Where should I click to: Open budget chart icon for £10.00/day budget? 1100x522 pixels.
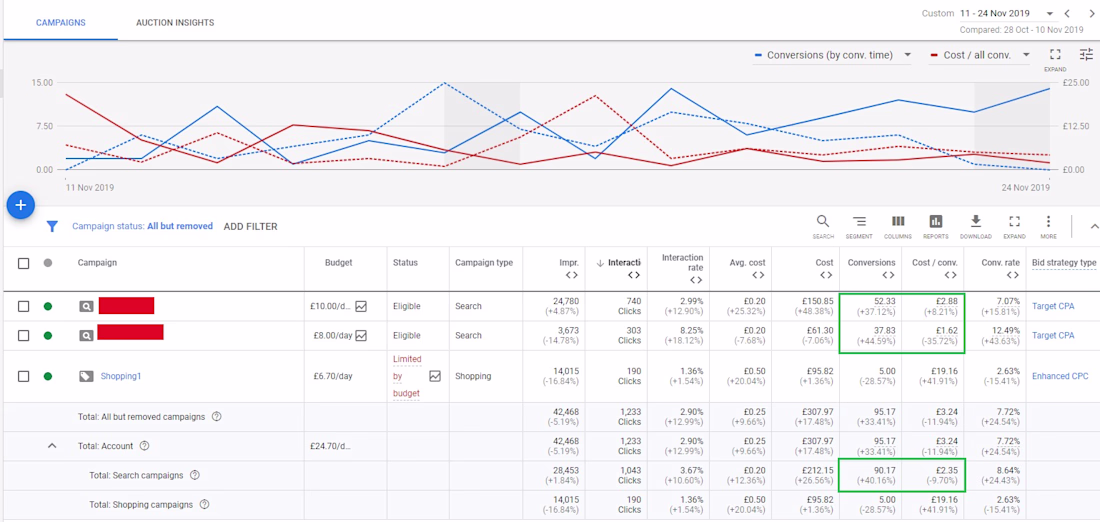[361, 307]
